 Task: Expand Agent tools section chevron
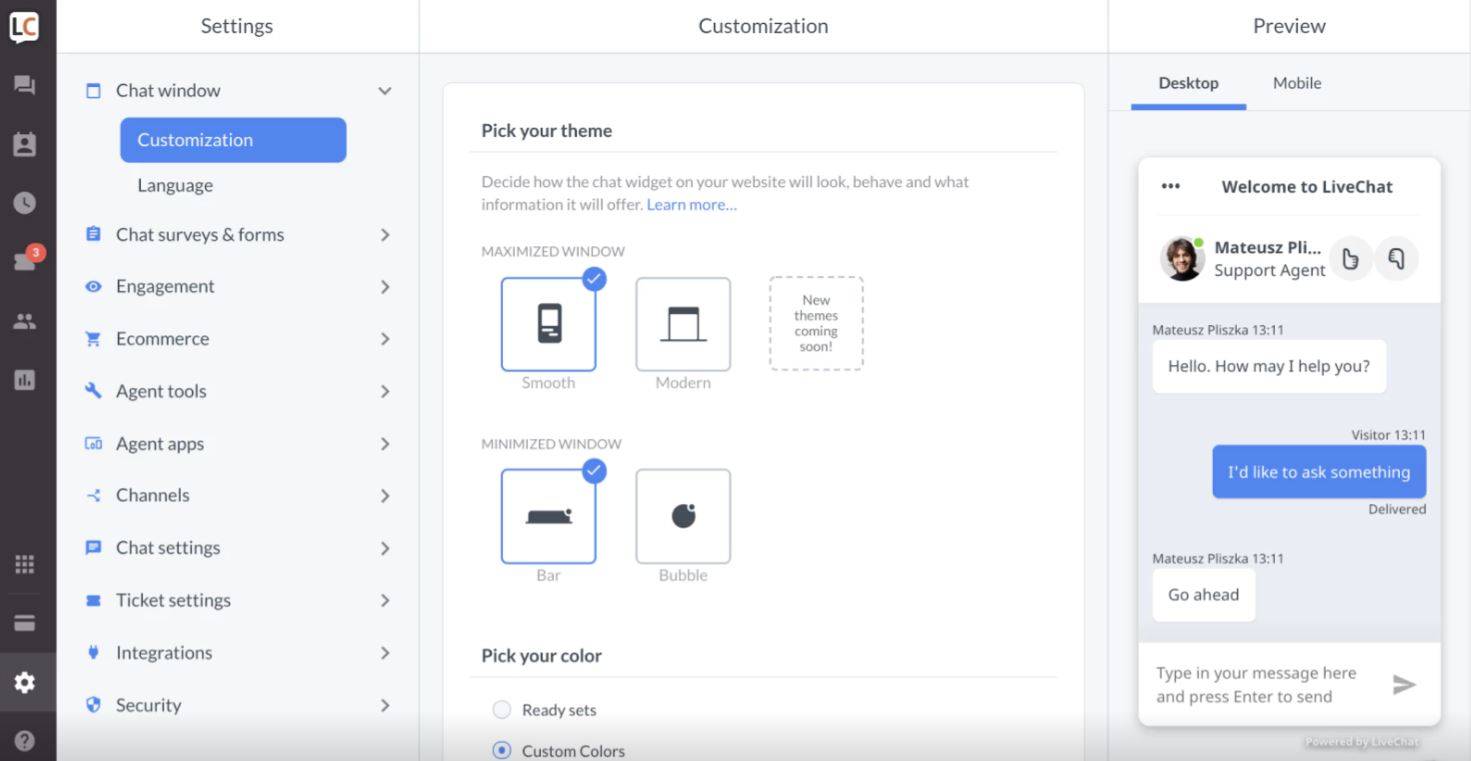tap(385, 392)
